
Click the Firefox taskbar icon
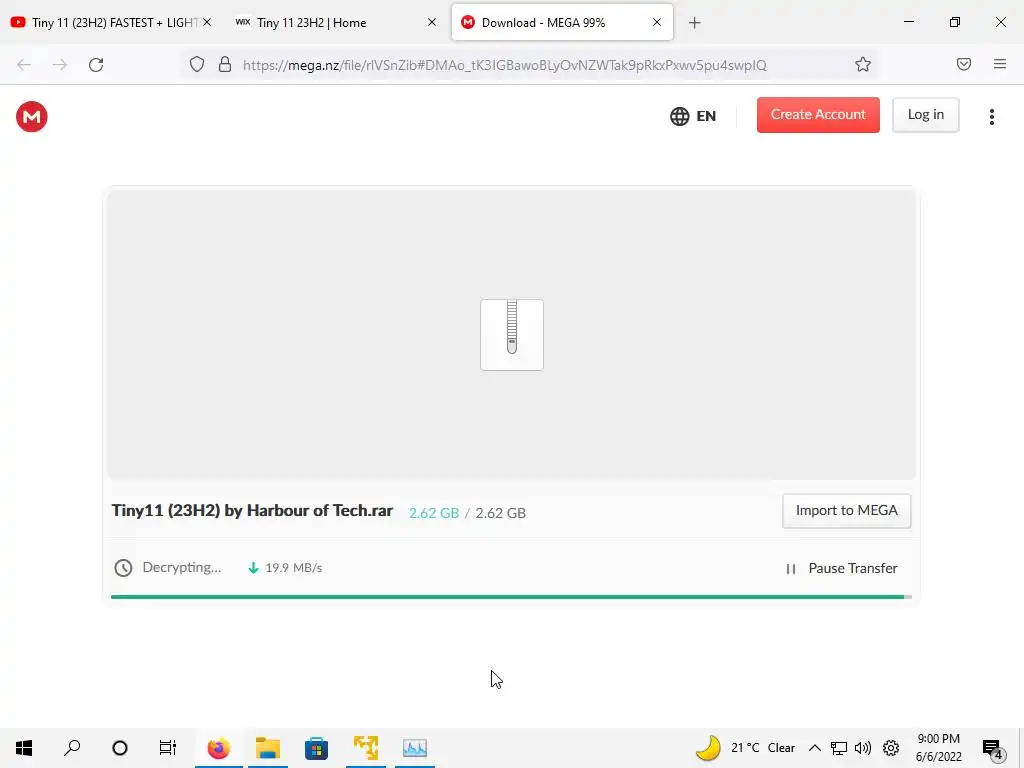click(219, 748)
